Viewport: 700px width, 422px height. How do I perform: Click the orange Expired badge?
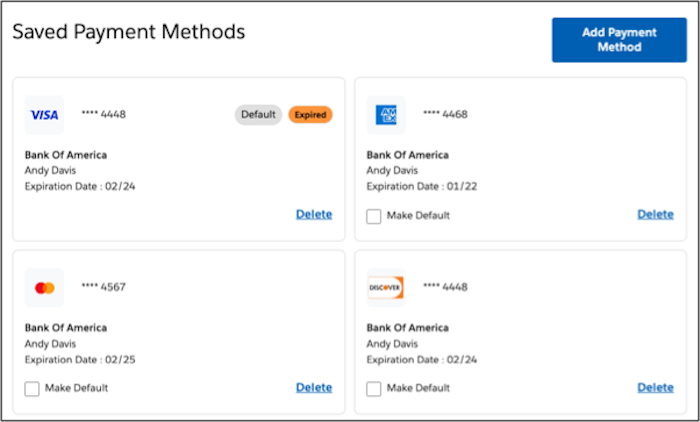click(x=310, y=115)
